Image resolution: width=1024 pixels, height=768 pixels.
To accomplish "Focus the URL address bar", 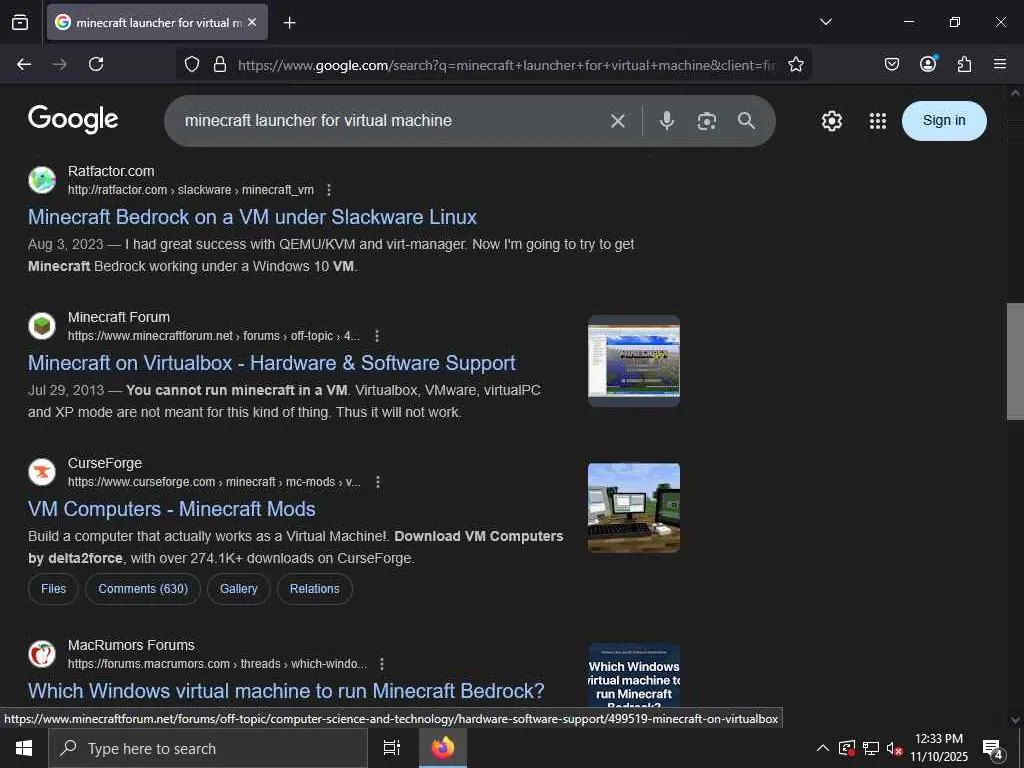I will 506,65.
